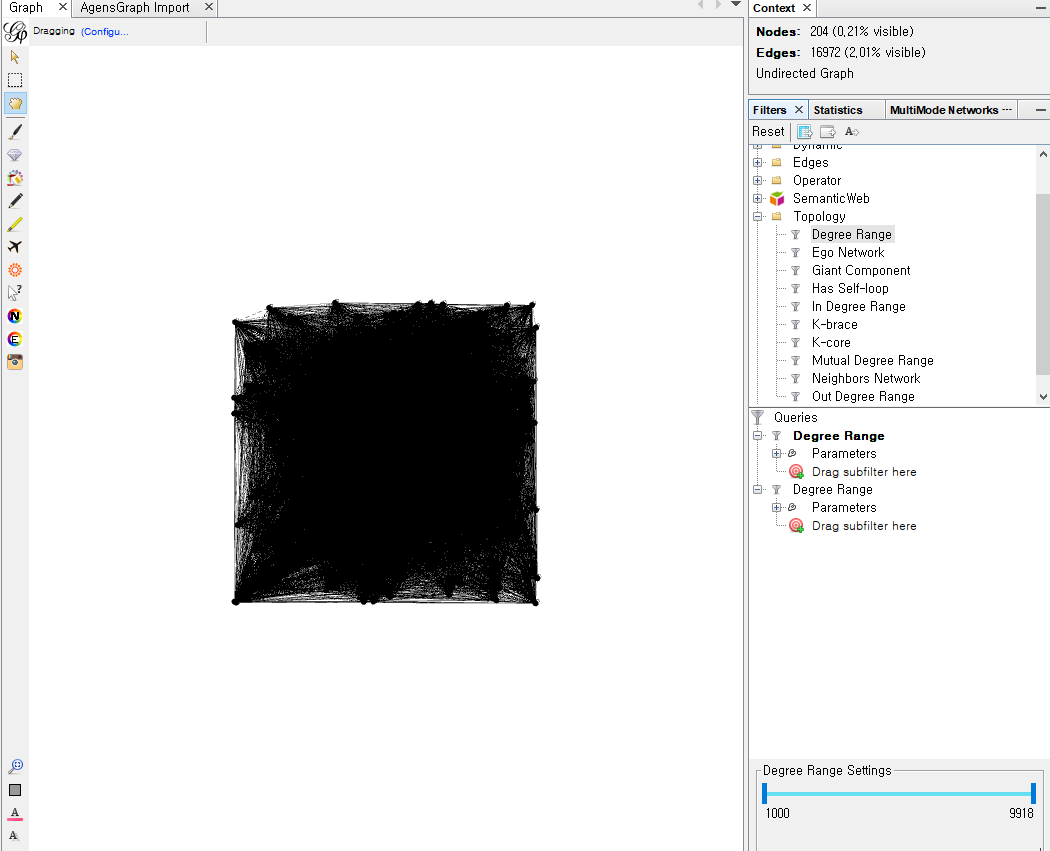Select the Painter brush tool
This screenshot has width=1050, height=851.
(15, 131)
